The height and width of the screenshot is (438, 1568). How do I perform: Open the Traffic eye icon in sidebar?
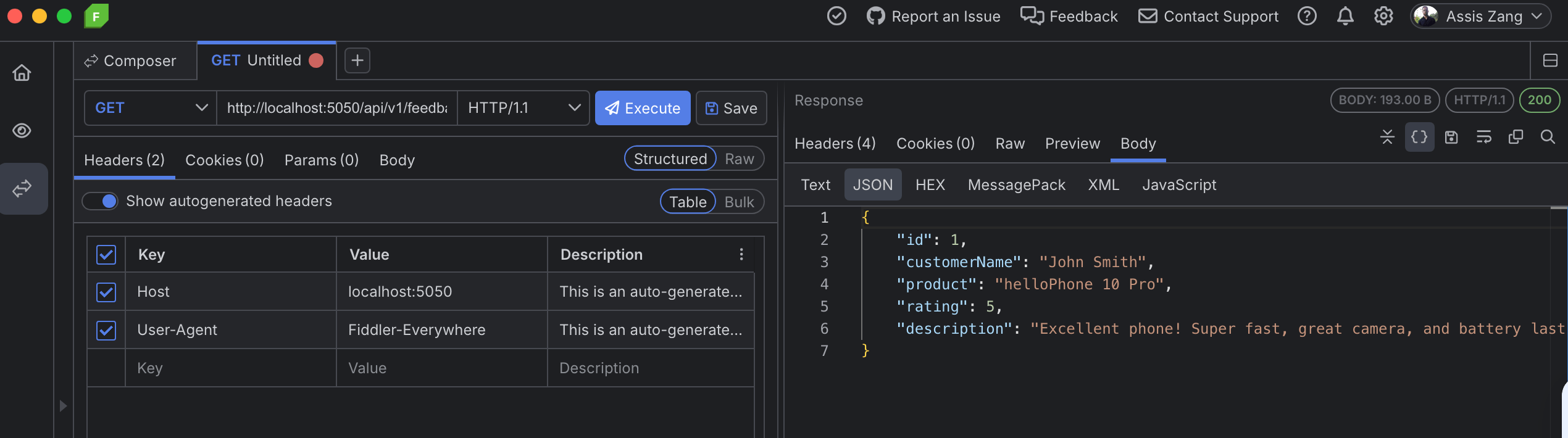pyautogui.click(x=22, y=131)
